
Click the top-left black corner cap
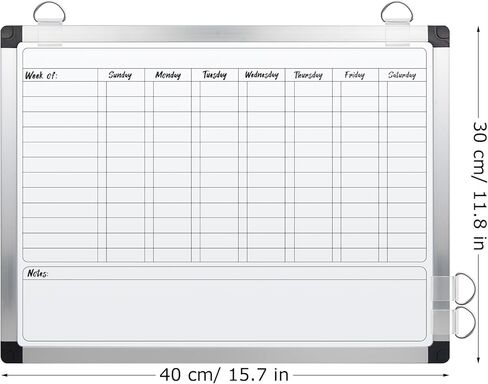tap(11, 37)
